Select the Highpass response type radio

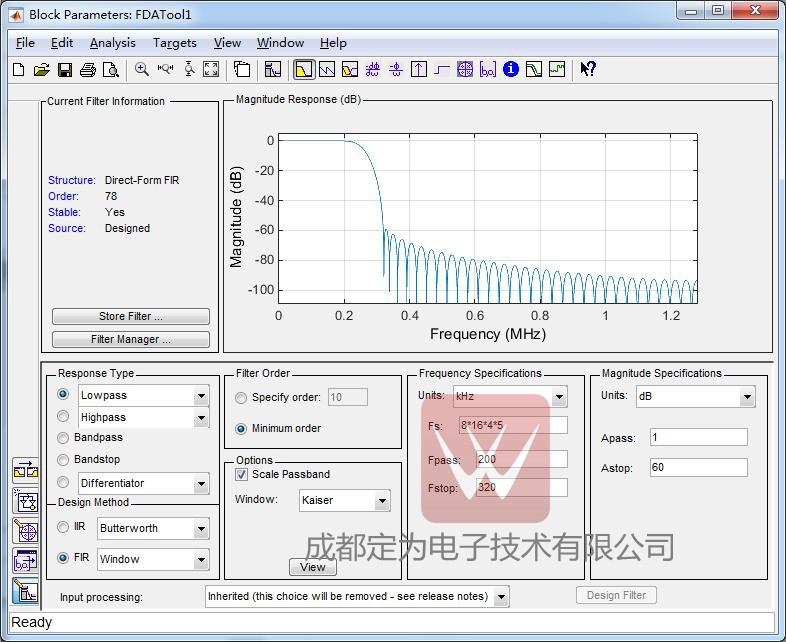63,416
